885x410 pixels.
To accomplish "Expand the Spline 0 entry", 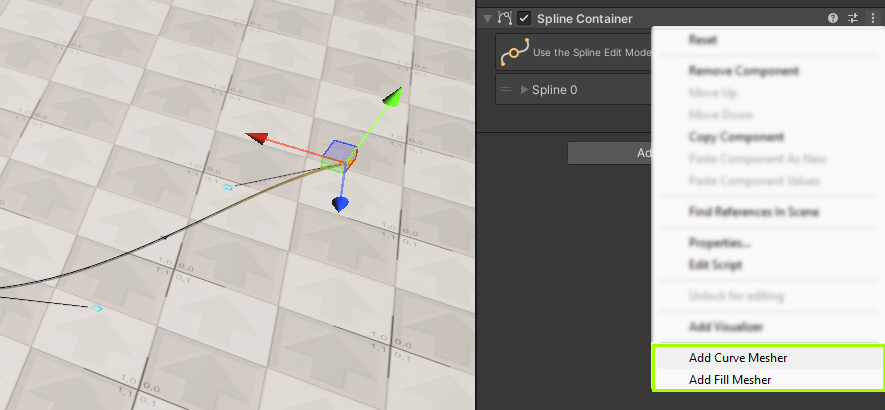I will (x=524, y=90).
